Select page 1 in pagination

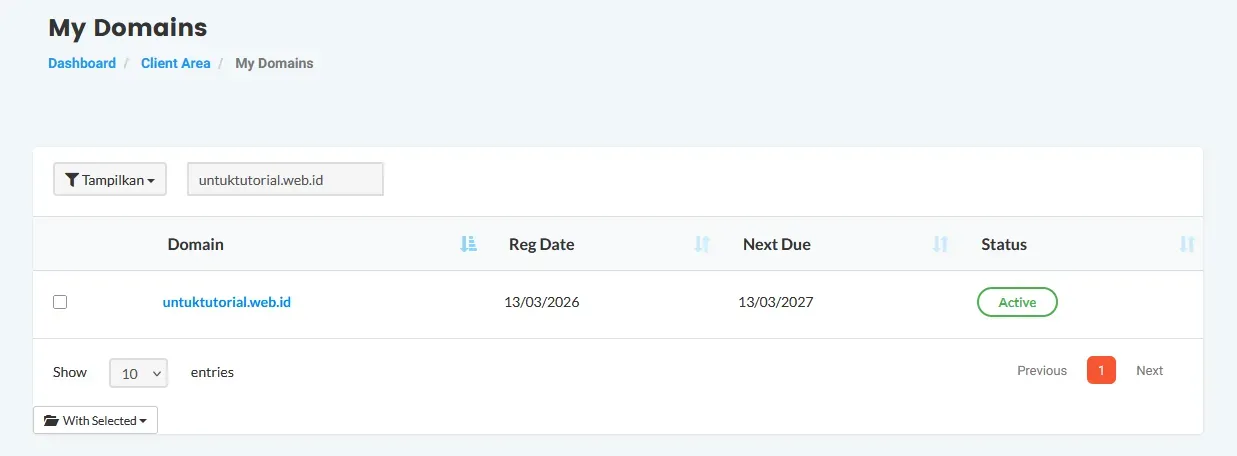click(x=1101, y=371)
